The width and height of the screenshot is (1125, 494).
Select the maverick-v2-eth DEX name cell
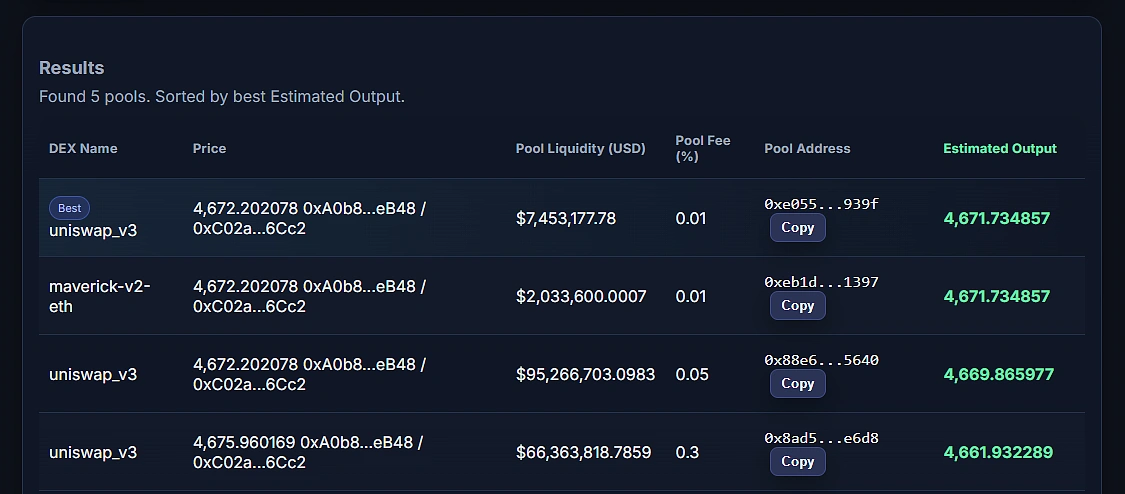[x=100, y=296]
